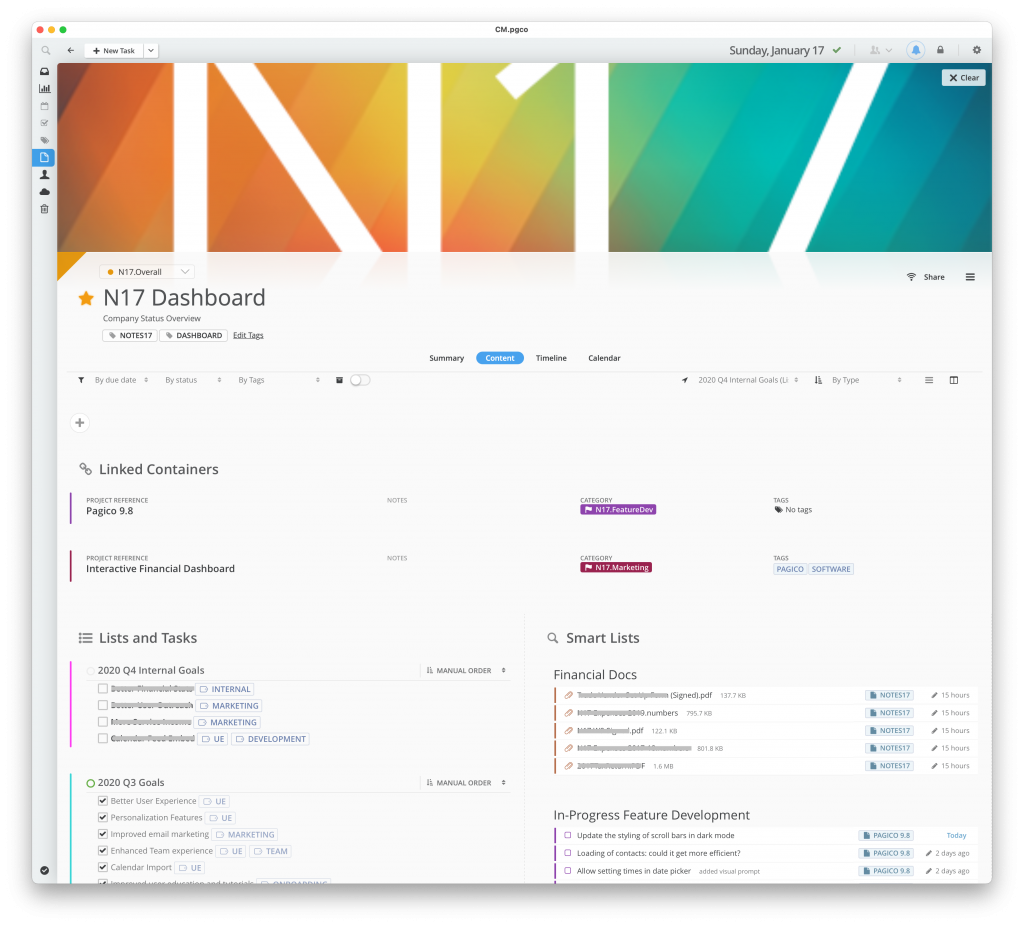Click the Edit Tags link
Image resolution: width=1024 pixels, height=926 pixels.
(x=248, y=335)
